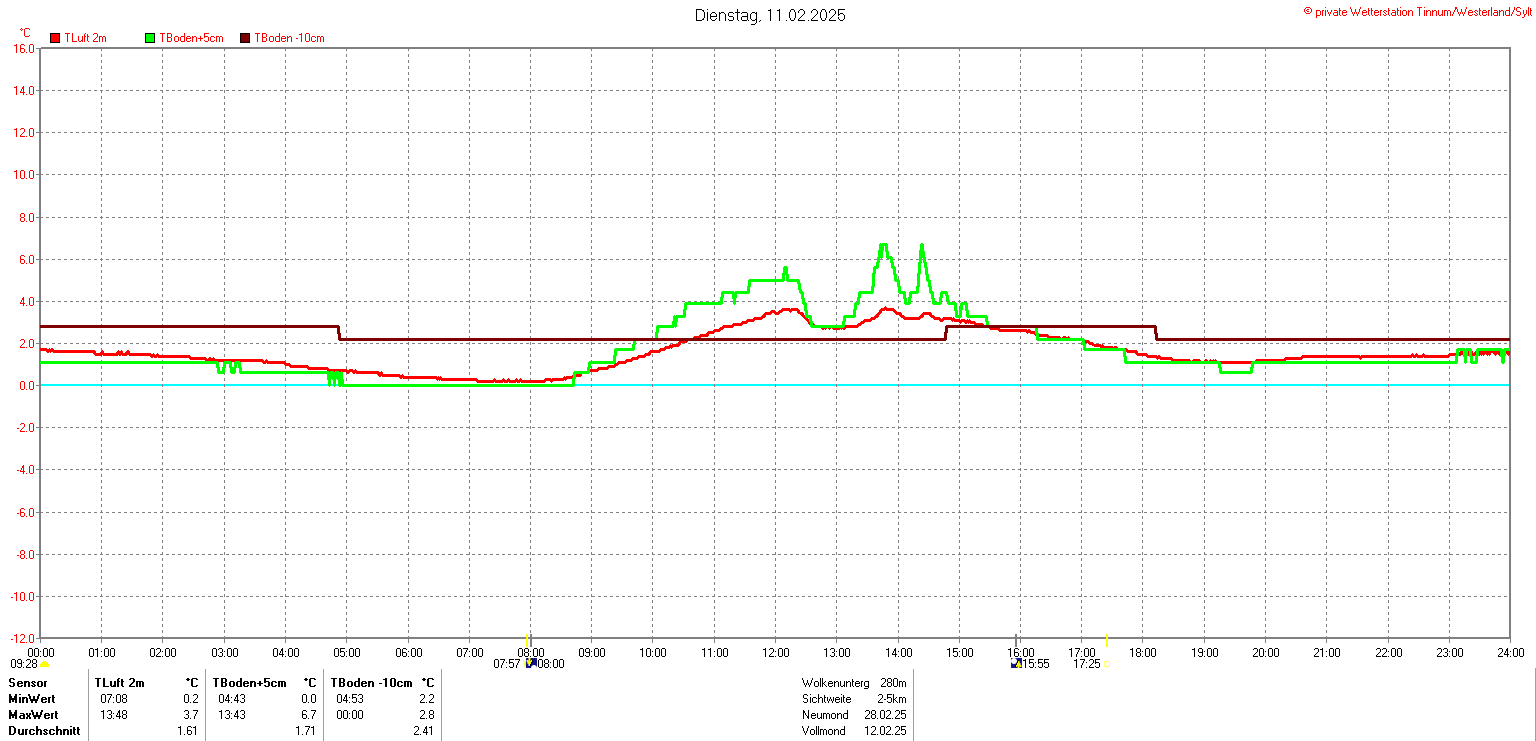Click the green TBoden+5cm legend swatch

[151, 38]
